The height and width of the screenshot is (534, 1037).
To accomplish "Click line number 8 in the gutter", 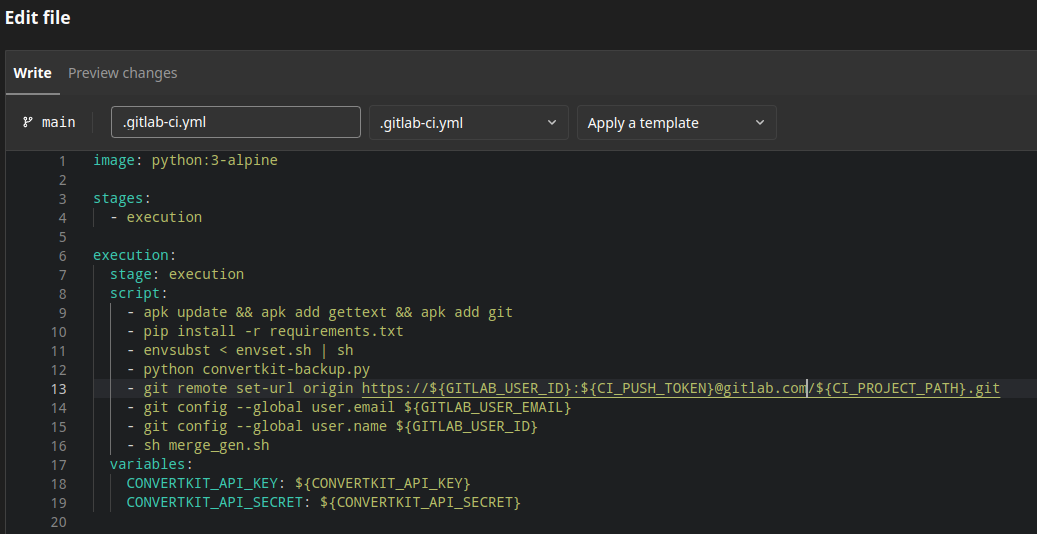I will coord(63,293).
